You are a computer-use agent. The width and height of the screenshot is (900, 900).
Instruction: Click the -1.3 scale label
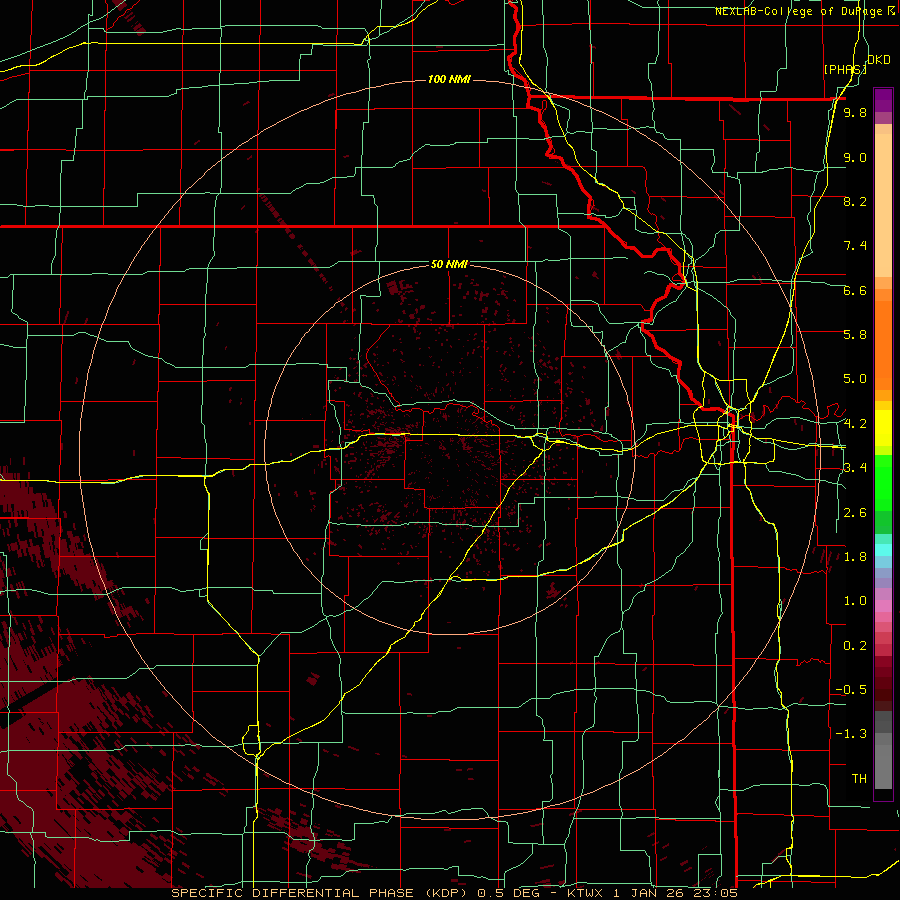(x=851, y=734)
